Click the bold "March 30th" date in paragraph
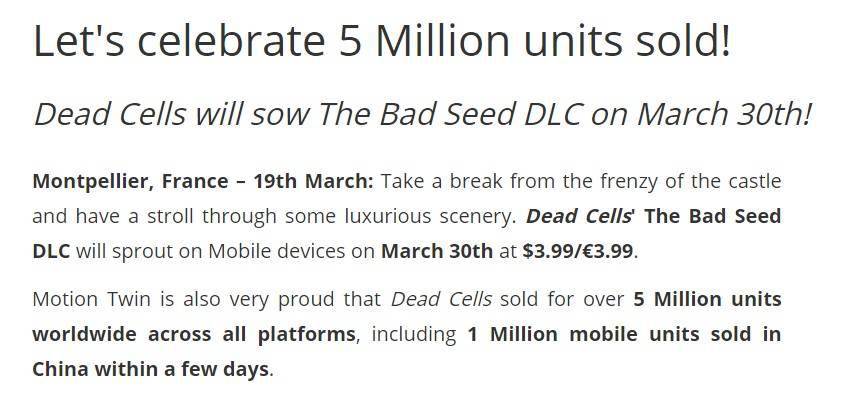Image resolution: width=846 pixels, height=397 pixels. [437, 251]
